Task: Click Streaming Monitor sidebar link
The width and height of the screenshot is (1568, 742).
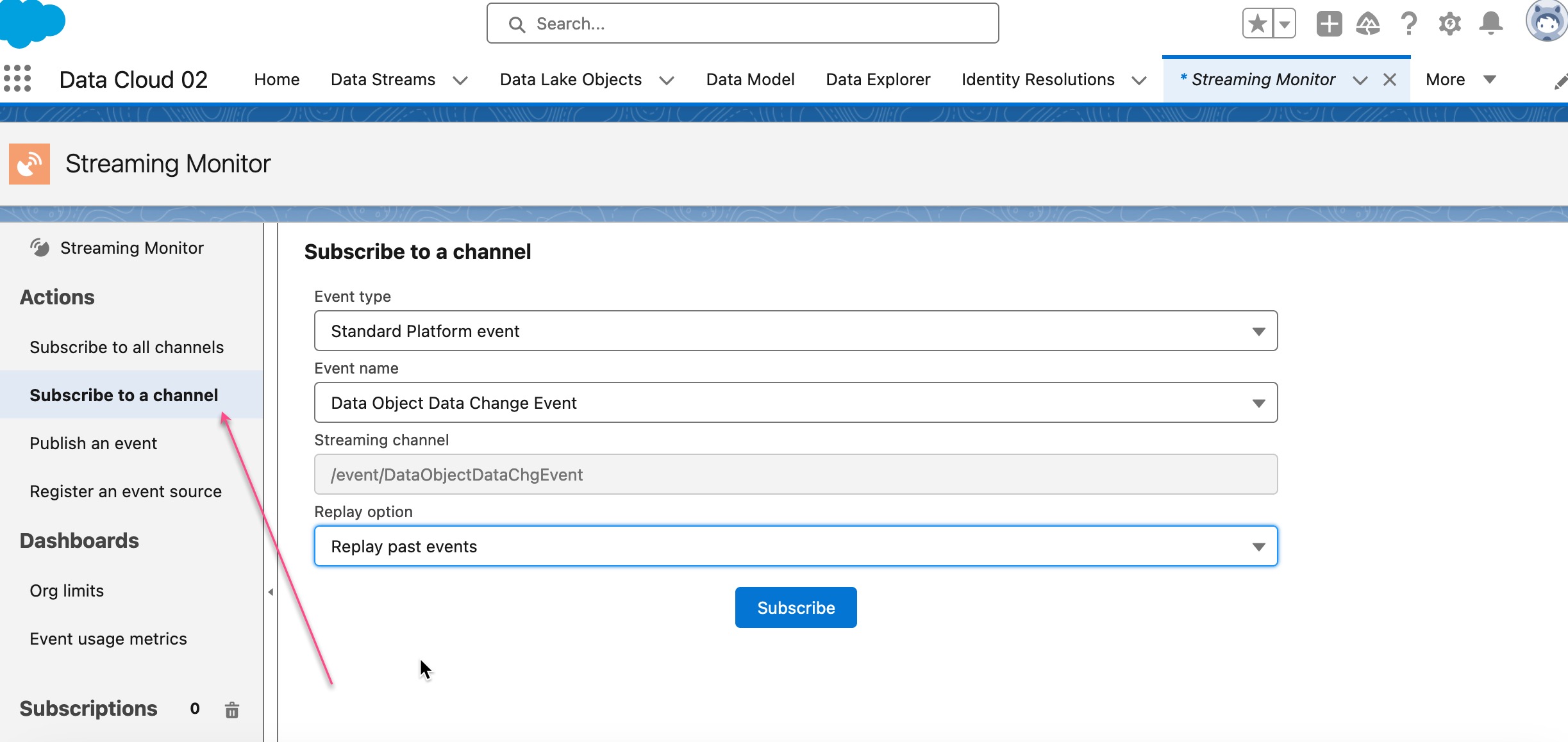Action: click(x=132, y=248)
